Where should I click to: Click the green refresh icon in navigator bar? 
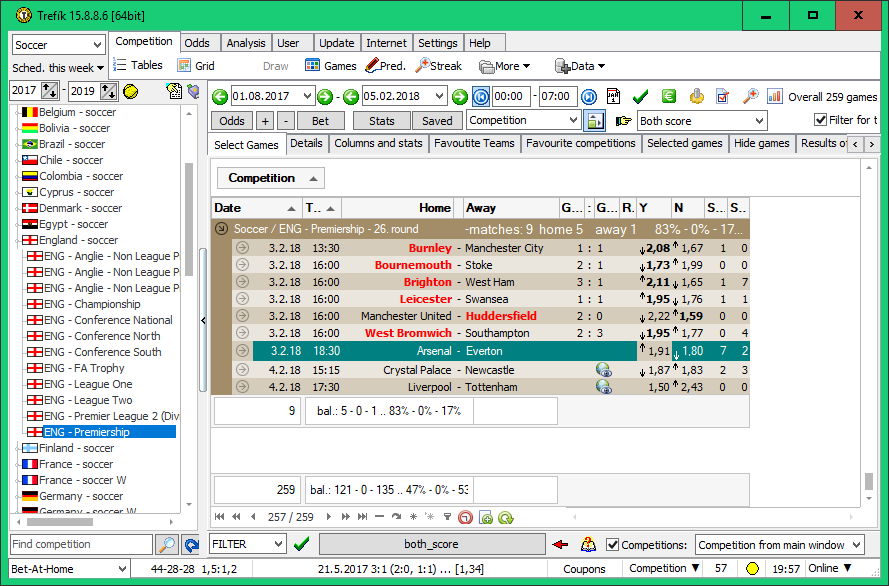pyautogui.click(x=506, y=517)
